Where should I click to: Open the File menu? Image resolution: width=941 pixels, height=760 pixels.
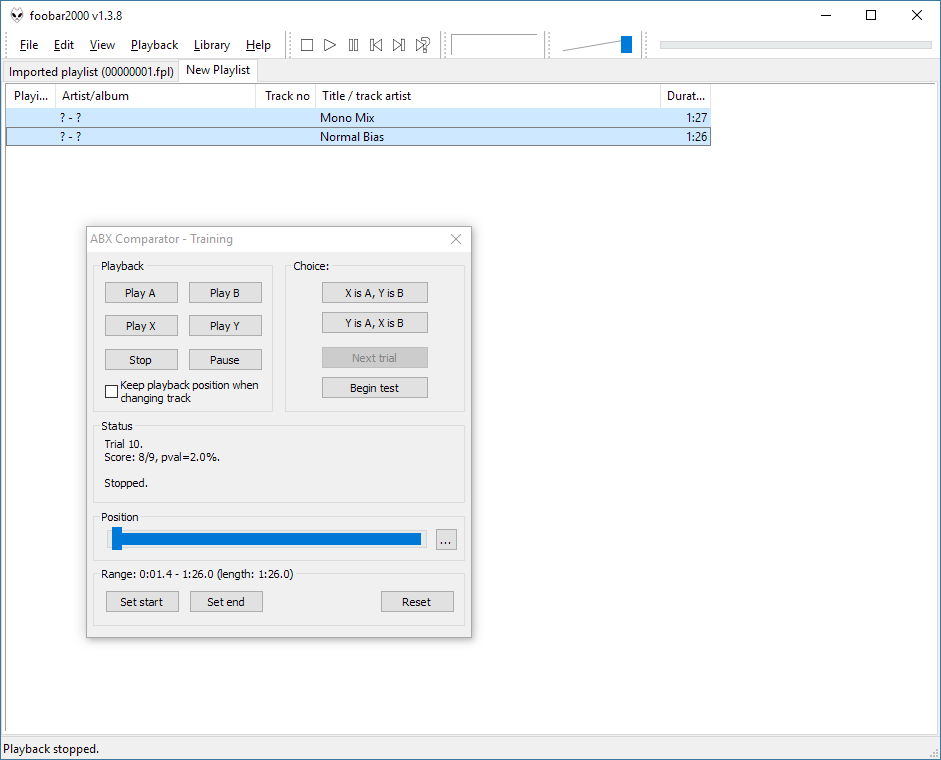(x=29, y=45)
